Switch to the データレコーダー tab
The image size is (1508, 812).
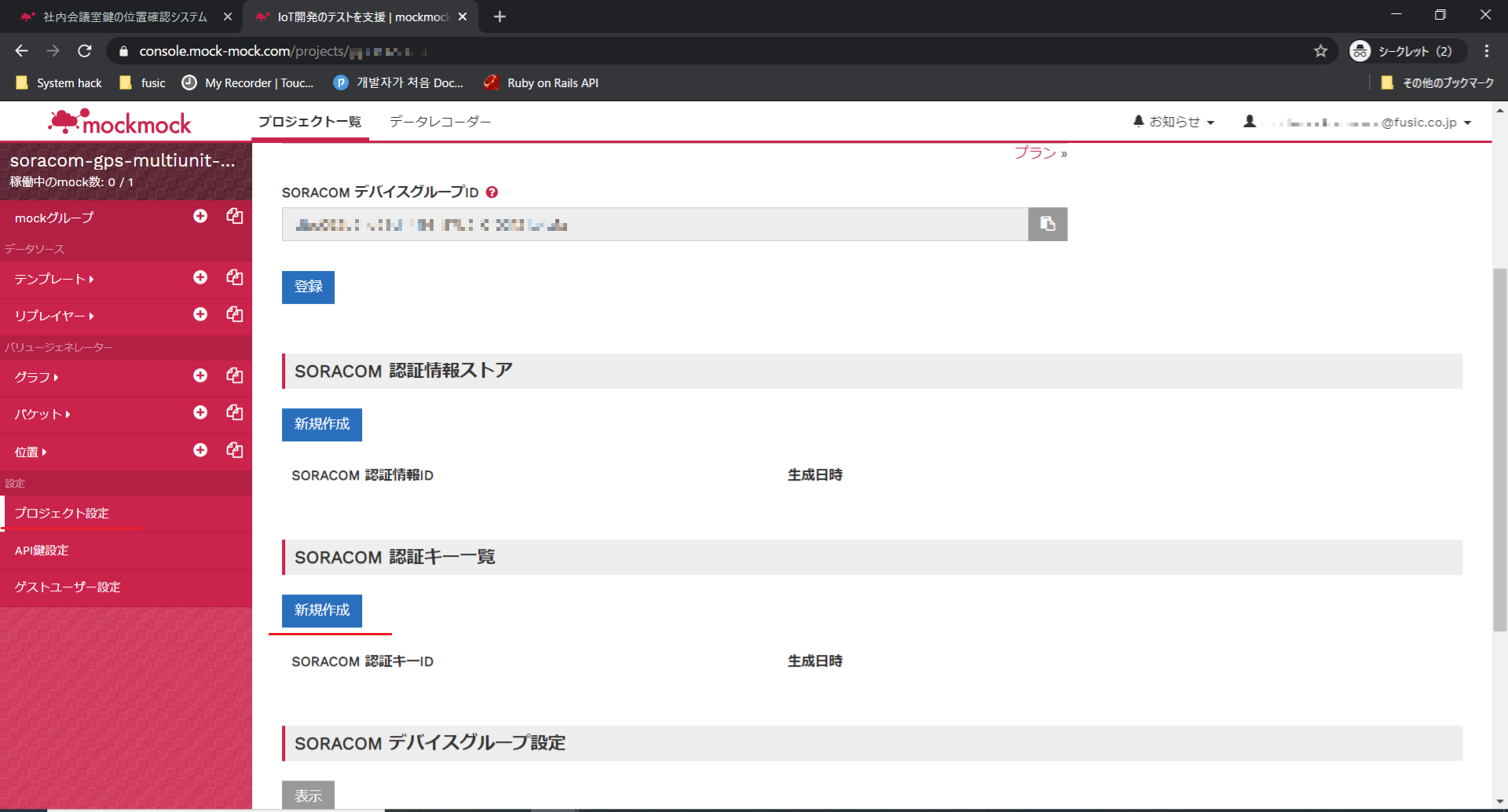440,122
